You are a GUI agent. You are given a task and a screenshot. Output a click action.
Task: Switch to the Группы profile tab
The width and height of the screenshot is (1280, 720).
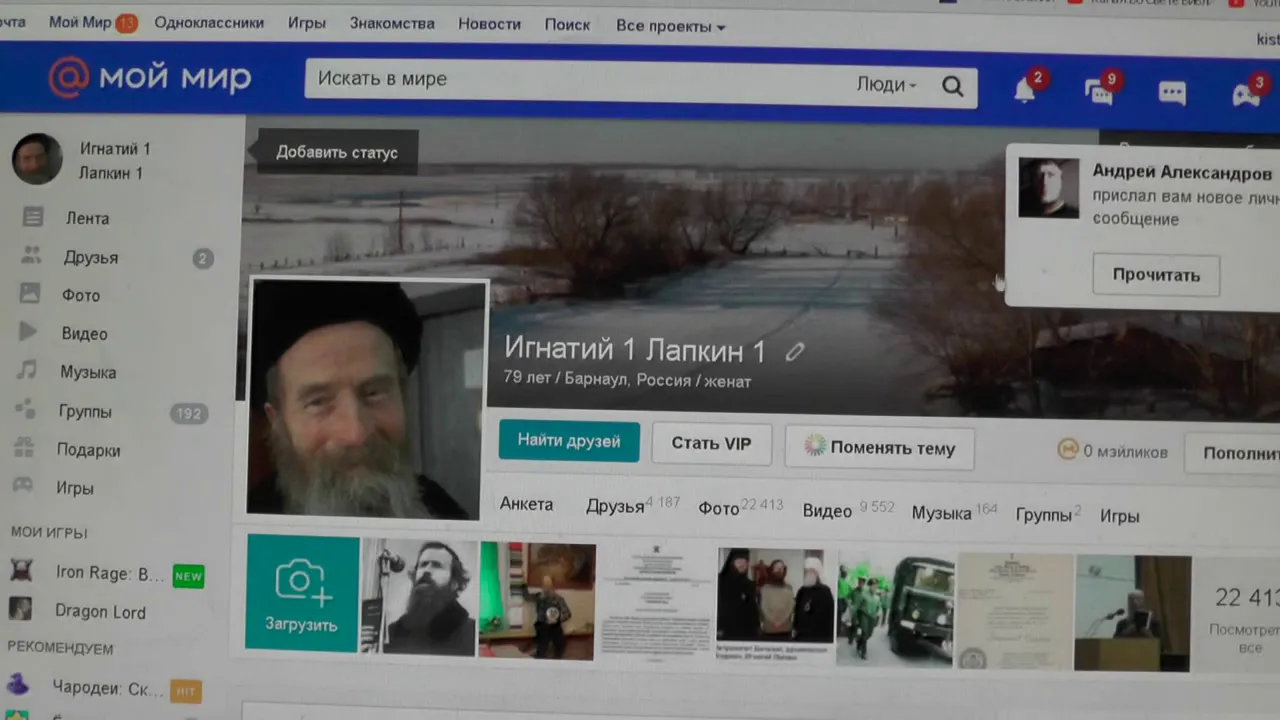(x=1048, y=514)
